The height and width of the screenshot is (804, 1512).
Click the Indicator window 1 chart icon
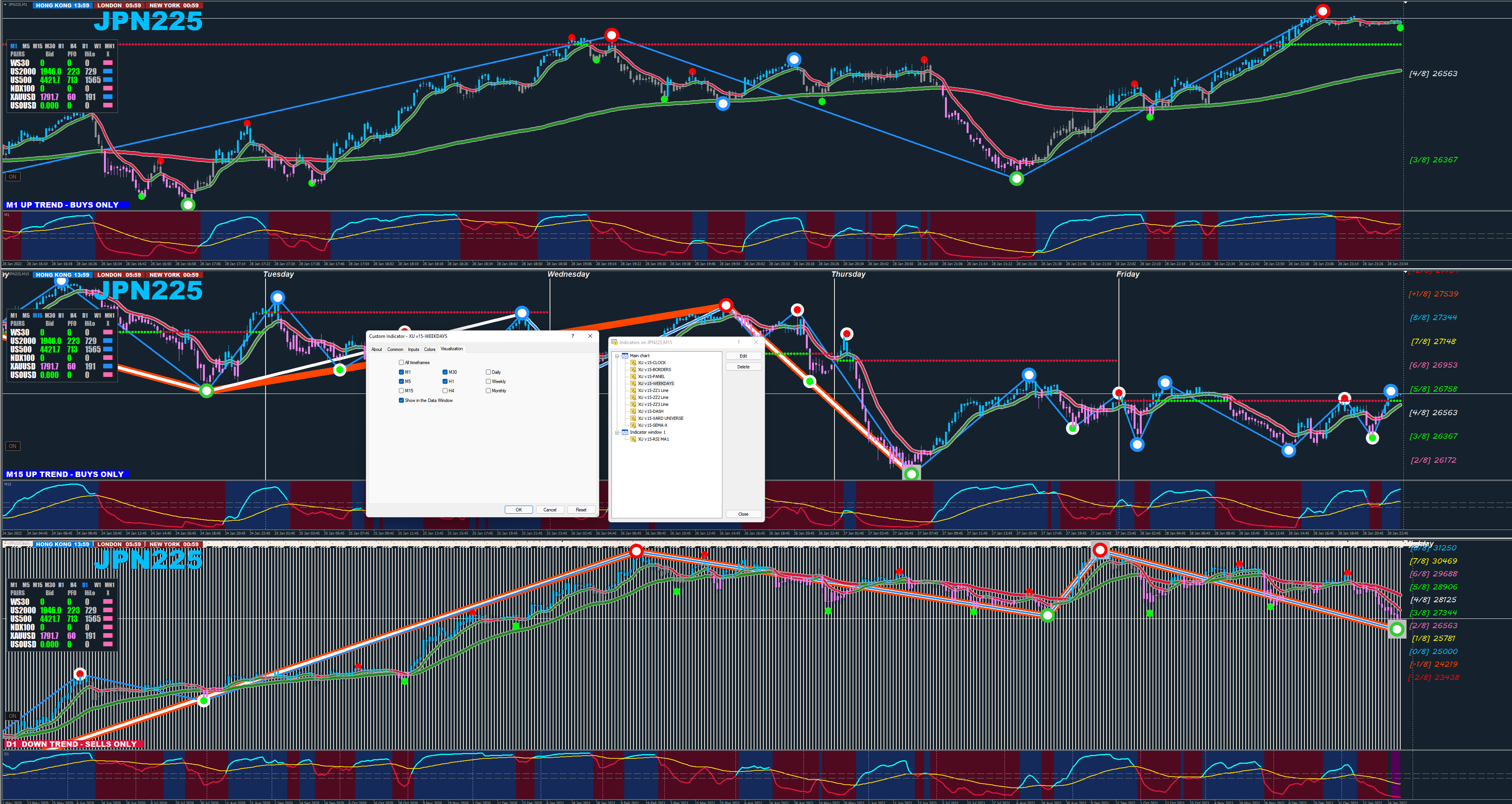[x=625, y=432]
